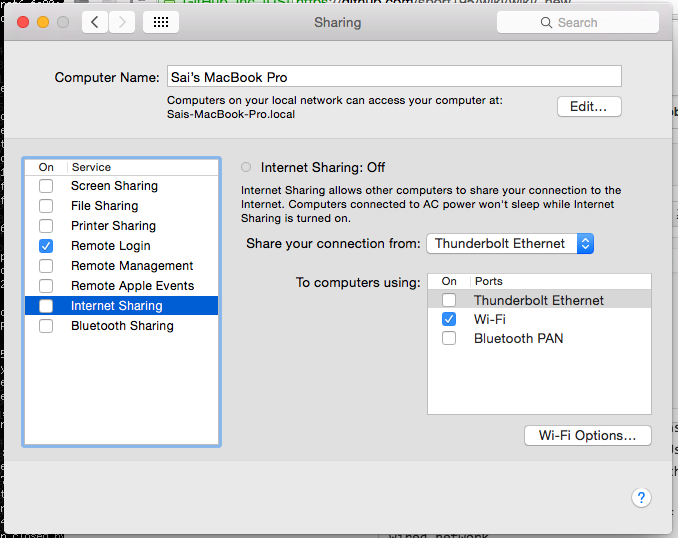Close the Sharing window with the red button
The image size is (678, 538).
(23, 22)
